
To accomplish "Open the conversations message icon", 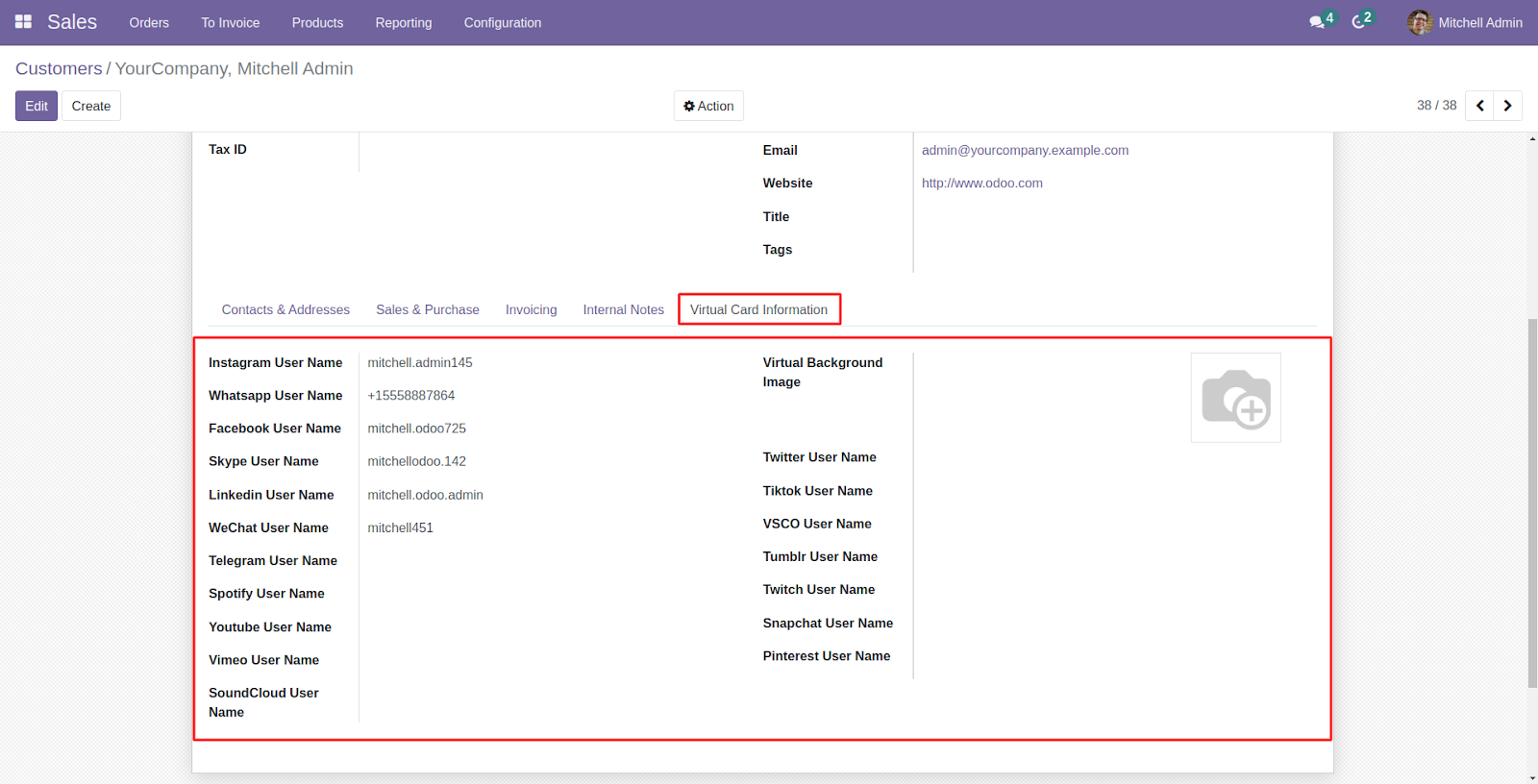I will tap(1317, 22).
